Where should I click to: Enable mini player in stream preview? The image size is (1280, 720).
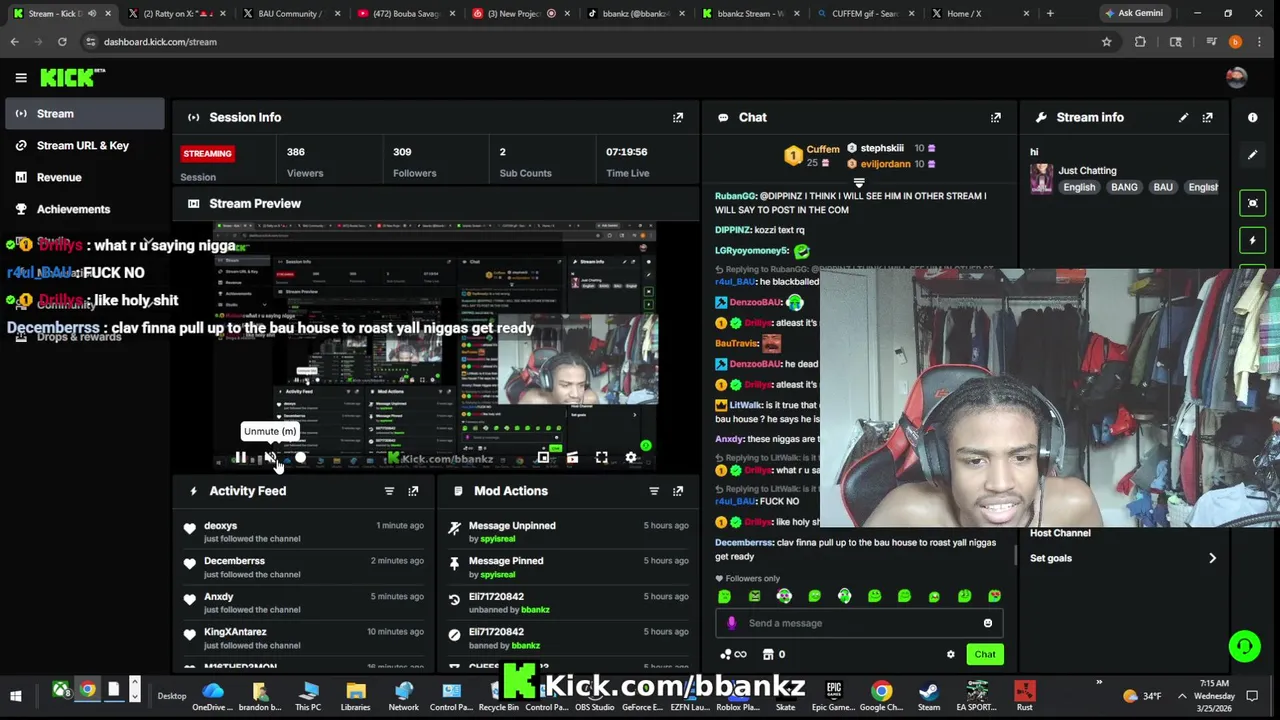(543, 458)
